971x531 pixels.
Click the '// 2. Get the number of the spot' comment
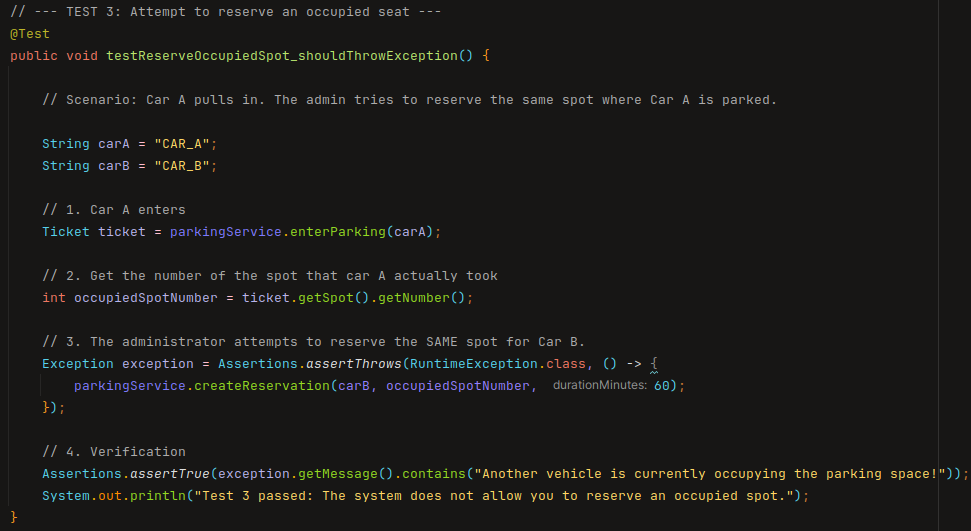click(x=270, y=276)
